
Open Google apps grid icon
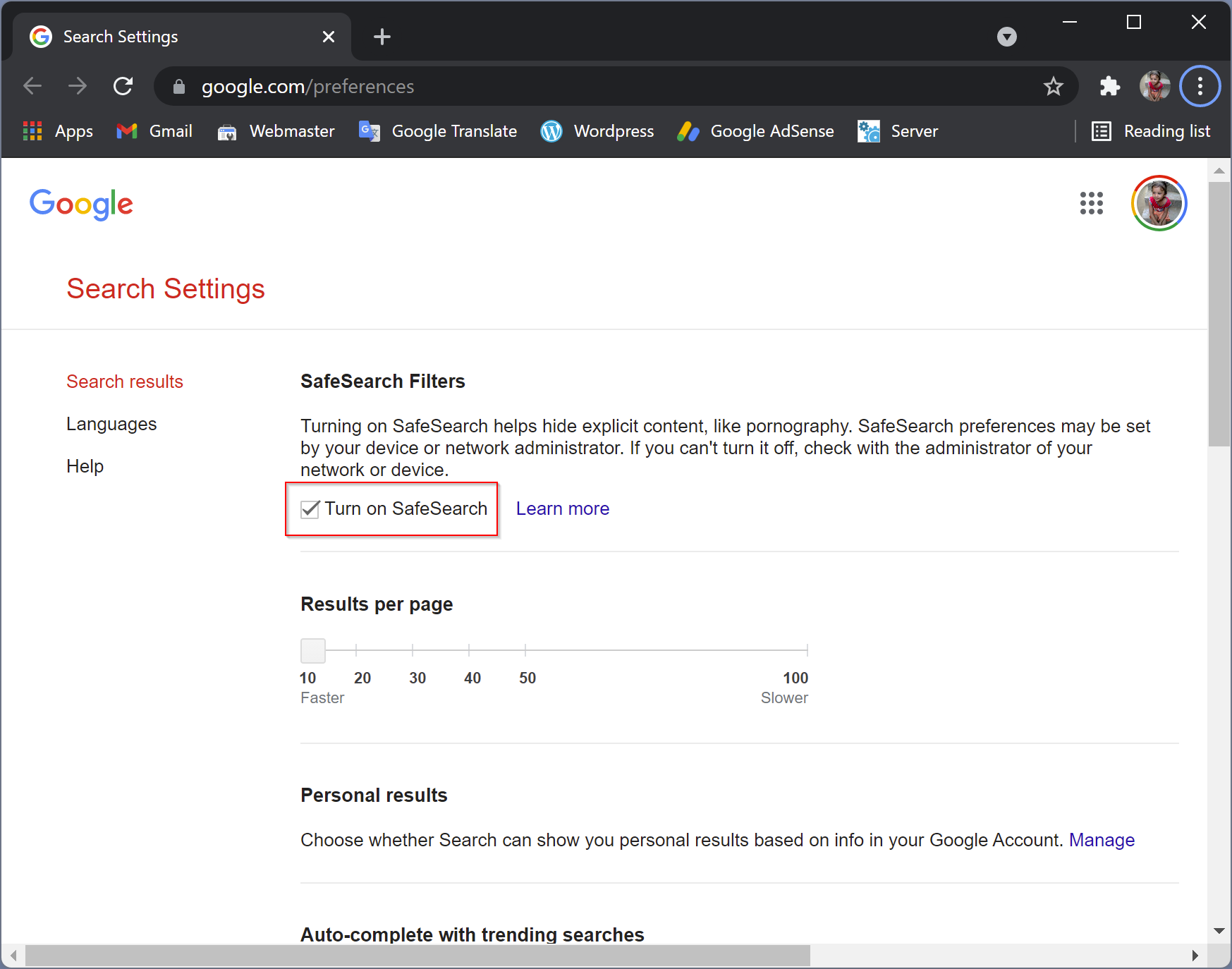(1091, 203)
